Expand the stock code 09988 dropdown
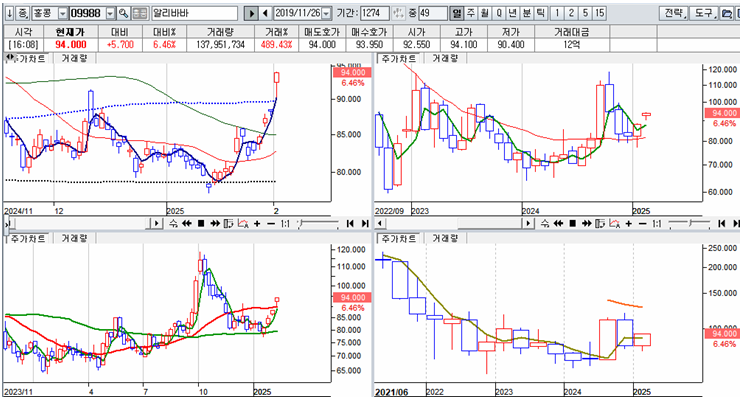Screen dimensions: 742x400 pos(108,13)
